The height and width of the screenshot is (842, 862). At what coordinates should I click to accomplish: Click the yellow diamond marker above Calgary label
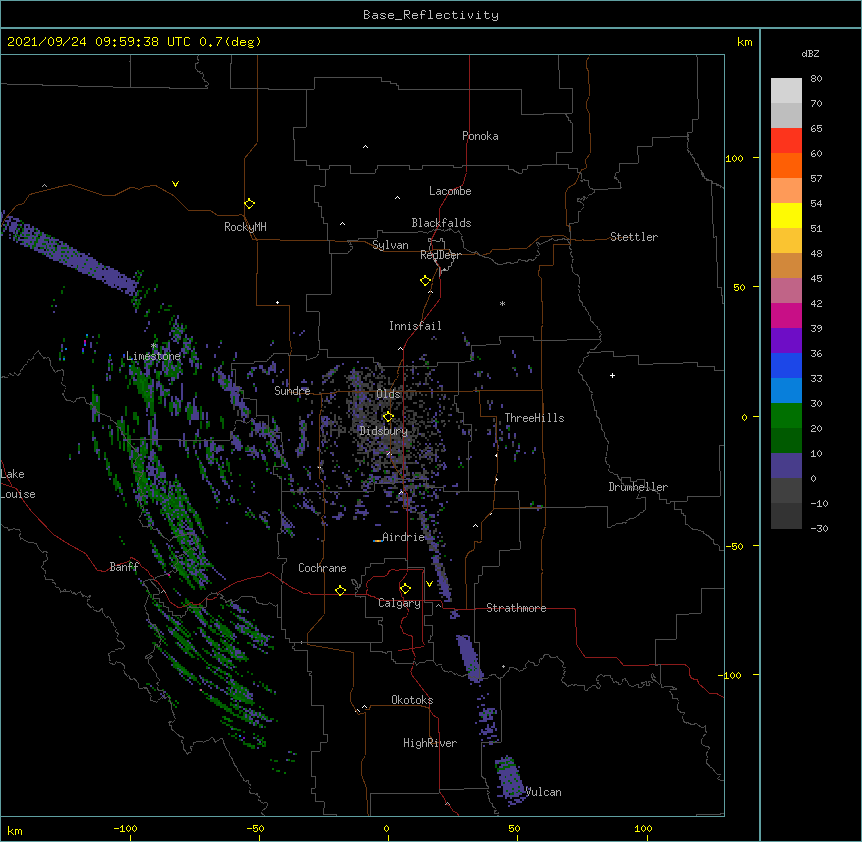tap(405, 589)
